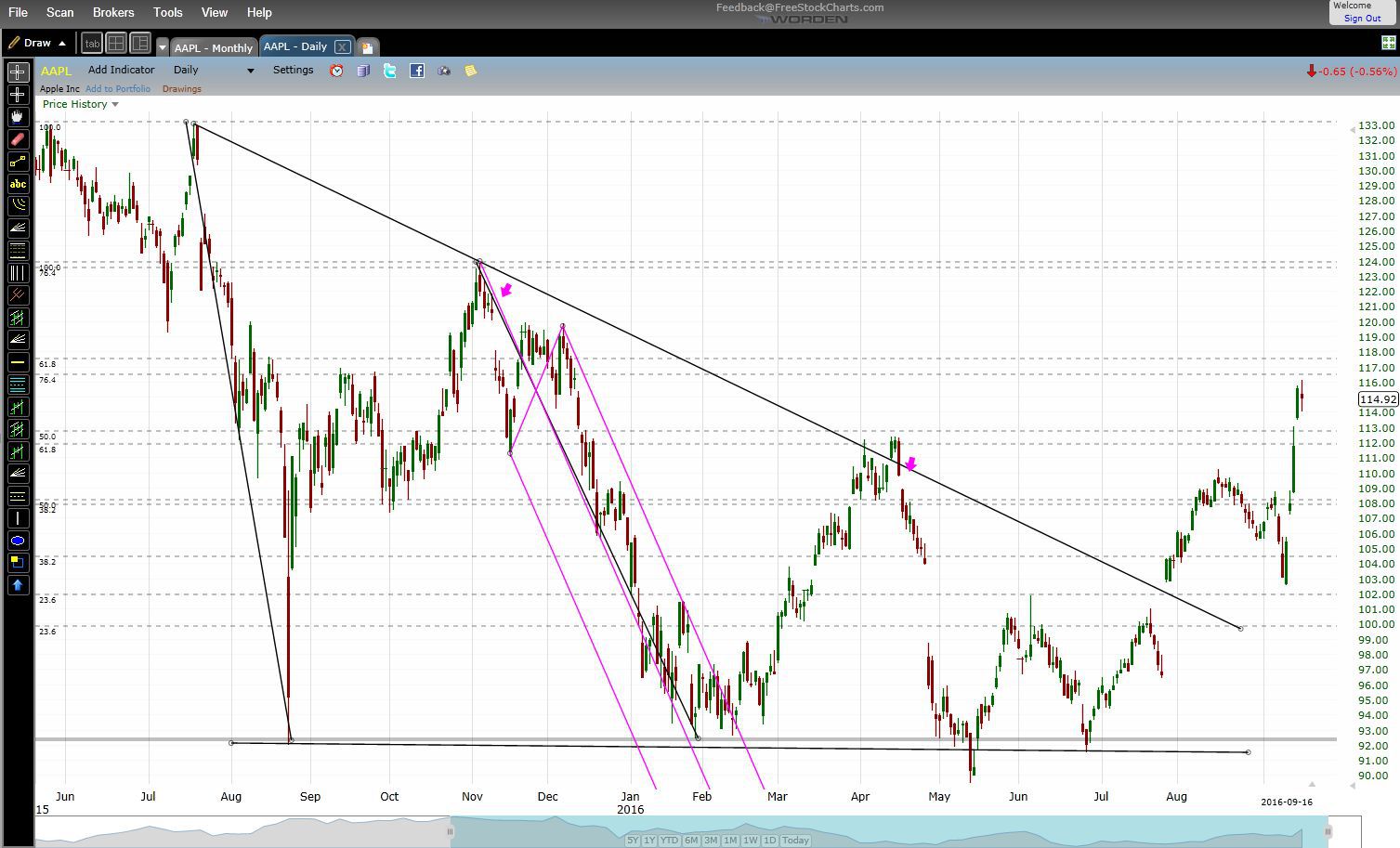Switch to single tab layout

point(92,44)
